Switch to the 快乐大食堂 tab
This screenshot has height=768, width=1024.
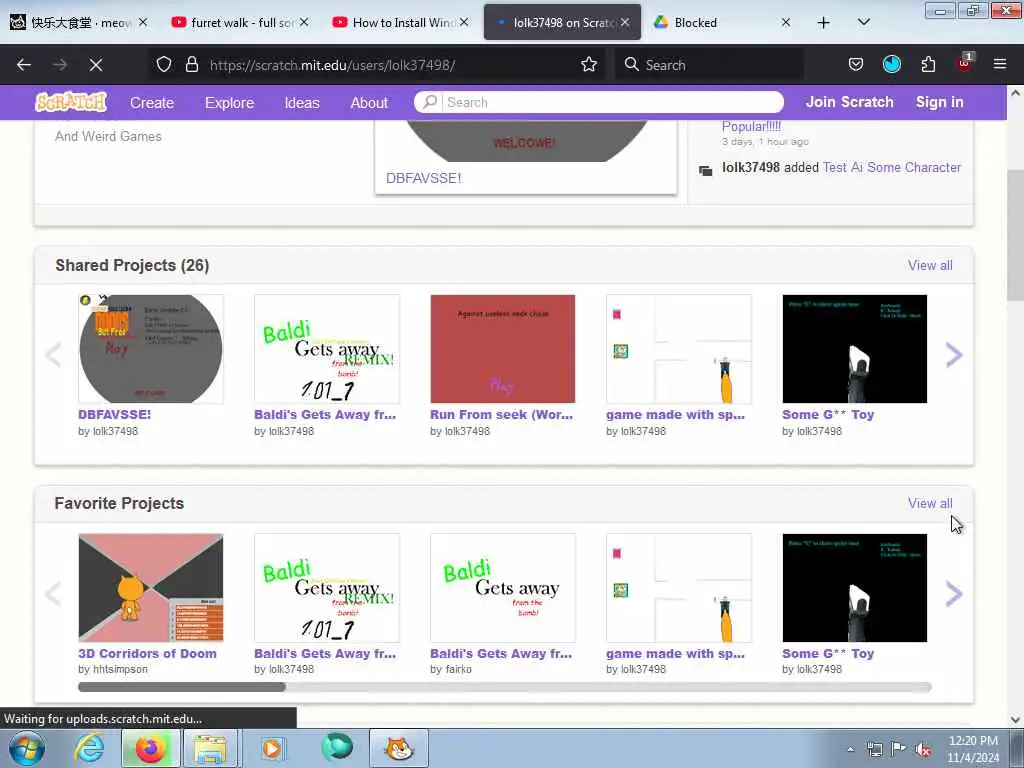coord(78,23)
